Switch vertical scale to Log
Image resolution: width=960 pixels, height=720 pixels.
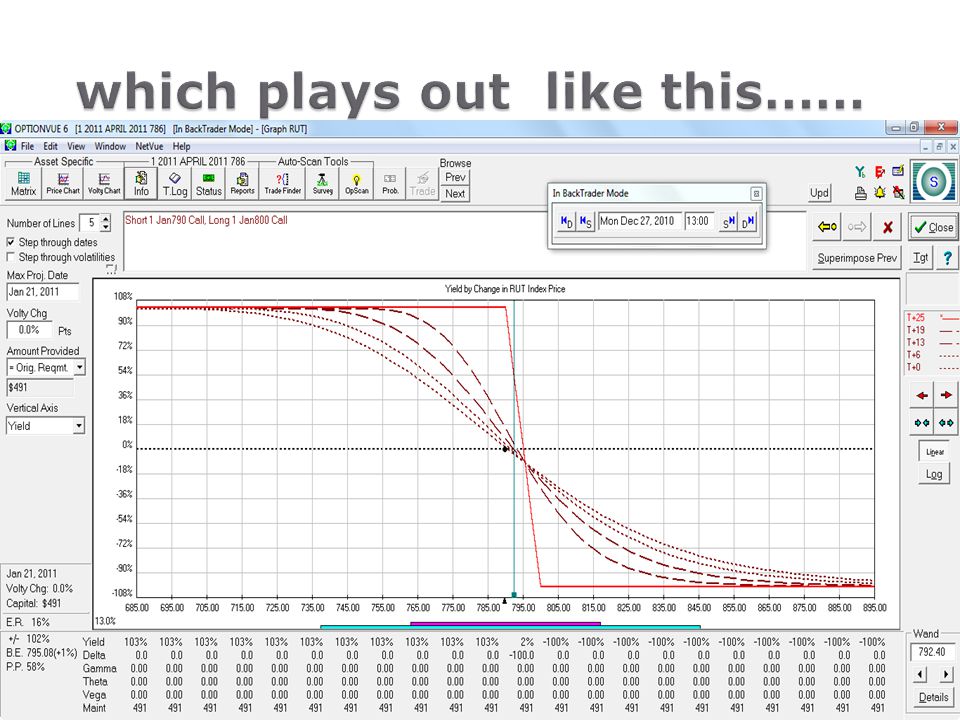pyautogui.click(x=934, y=474)
